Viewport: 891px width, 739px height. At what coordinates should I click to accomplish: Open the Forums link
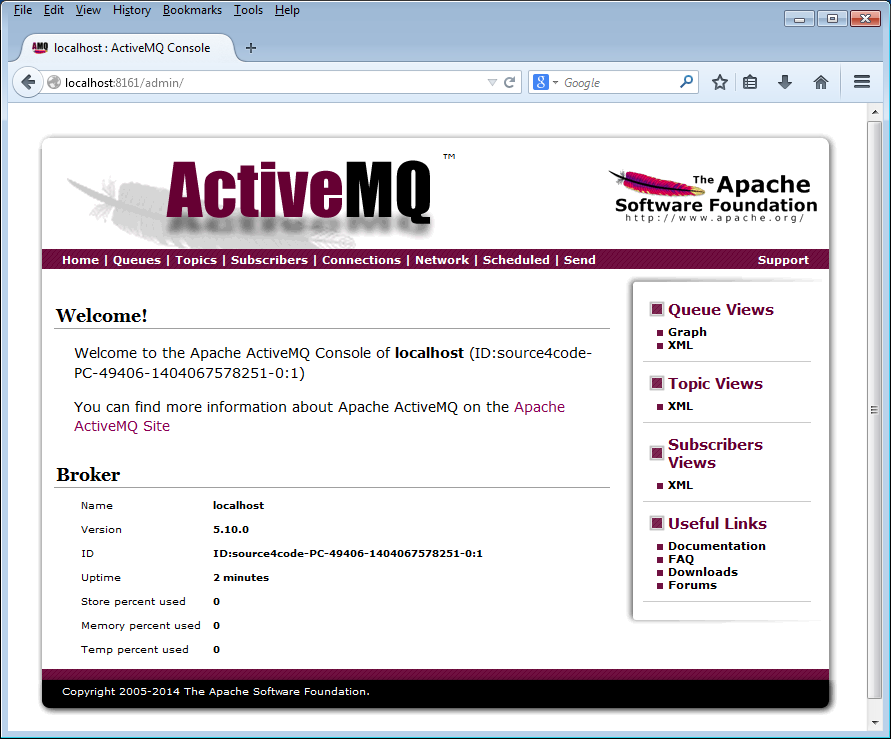click(692, 585)
